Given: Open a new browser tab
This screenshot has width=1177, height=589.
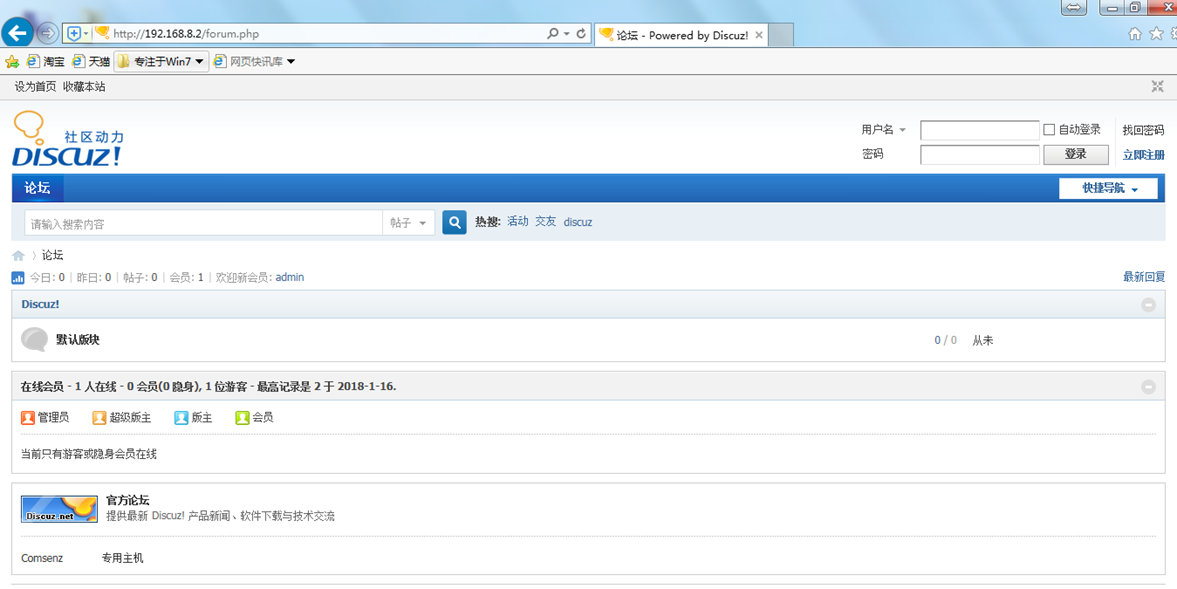Looking at the screenshot, I should 781,35.
